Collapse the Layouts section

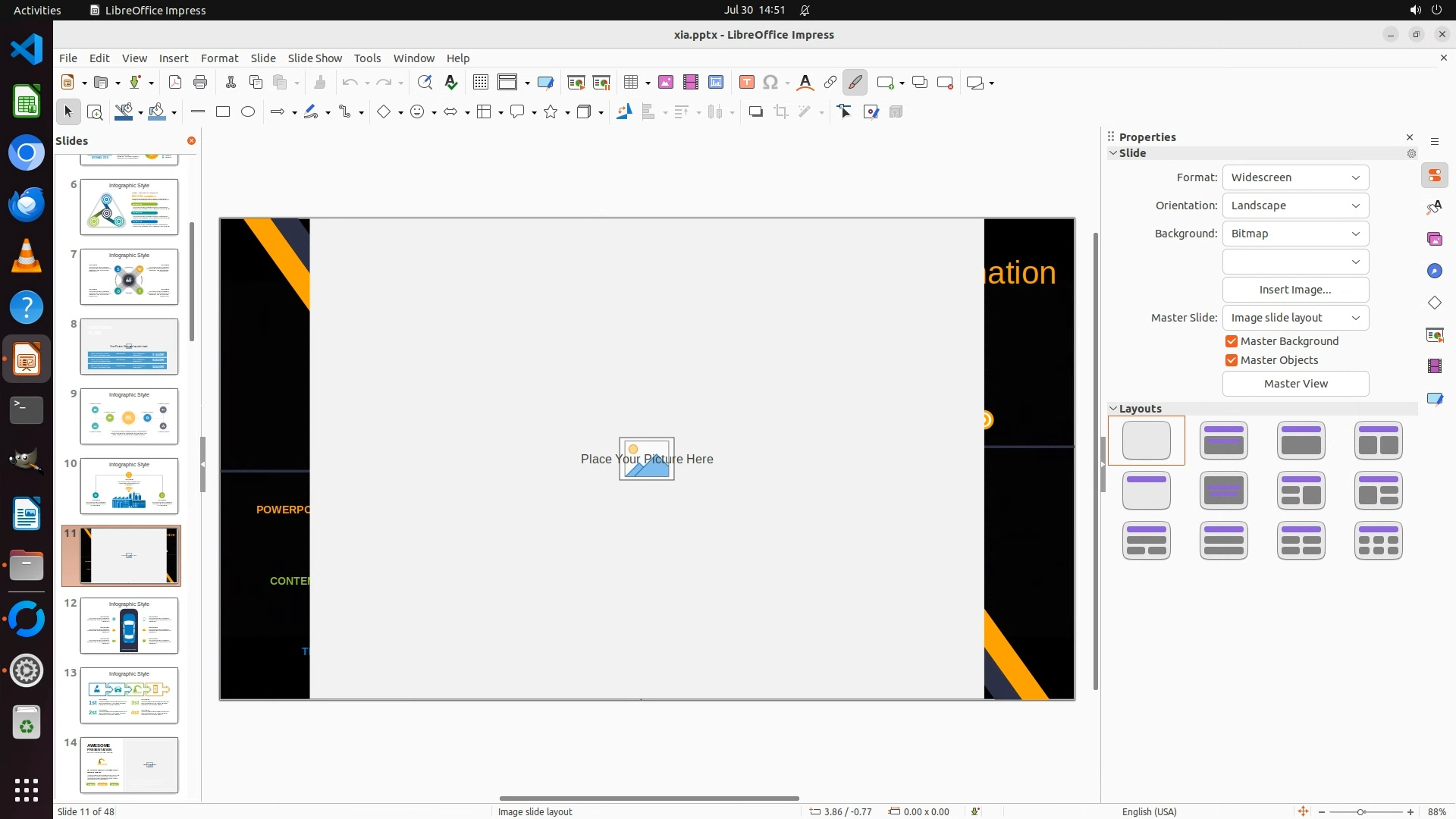(x=1113, y=409)
